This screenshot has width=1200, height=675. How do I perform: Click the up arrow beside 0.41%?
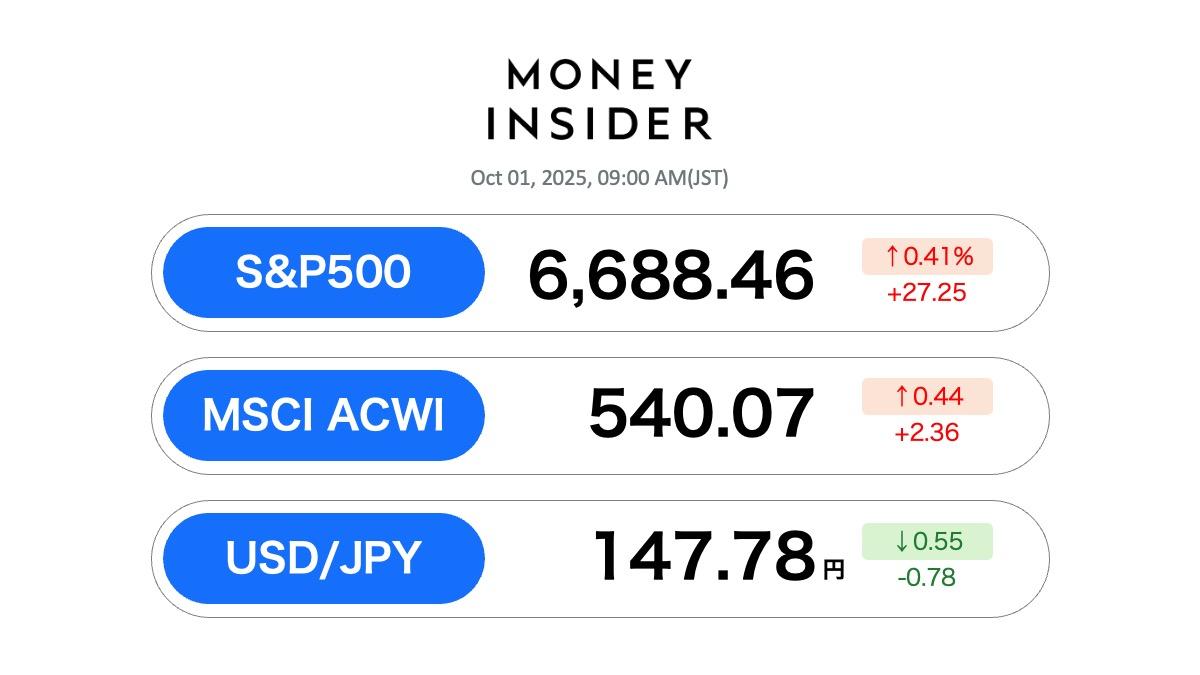point(892,257)
